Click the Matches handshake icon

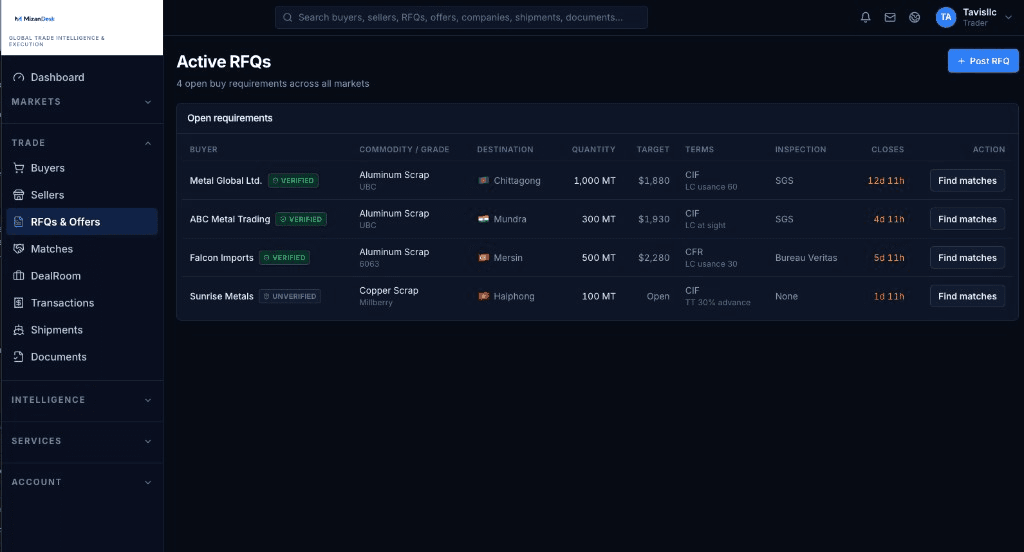click(18, 249)
